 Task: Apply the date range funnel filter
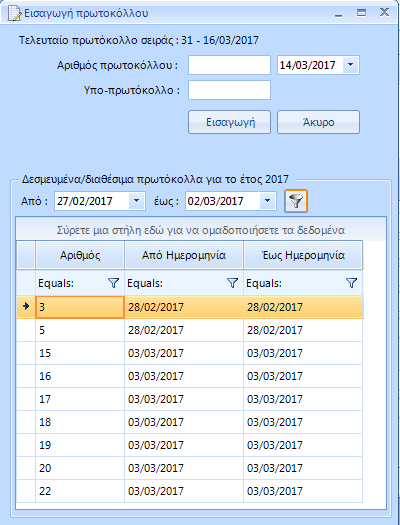pos(296,201)
